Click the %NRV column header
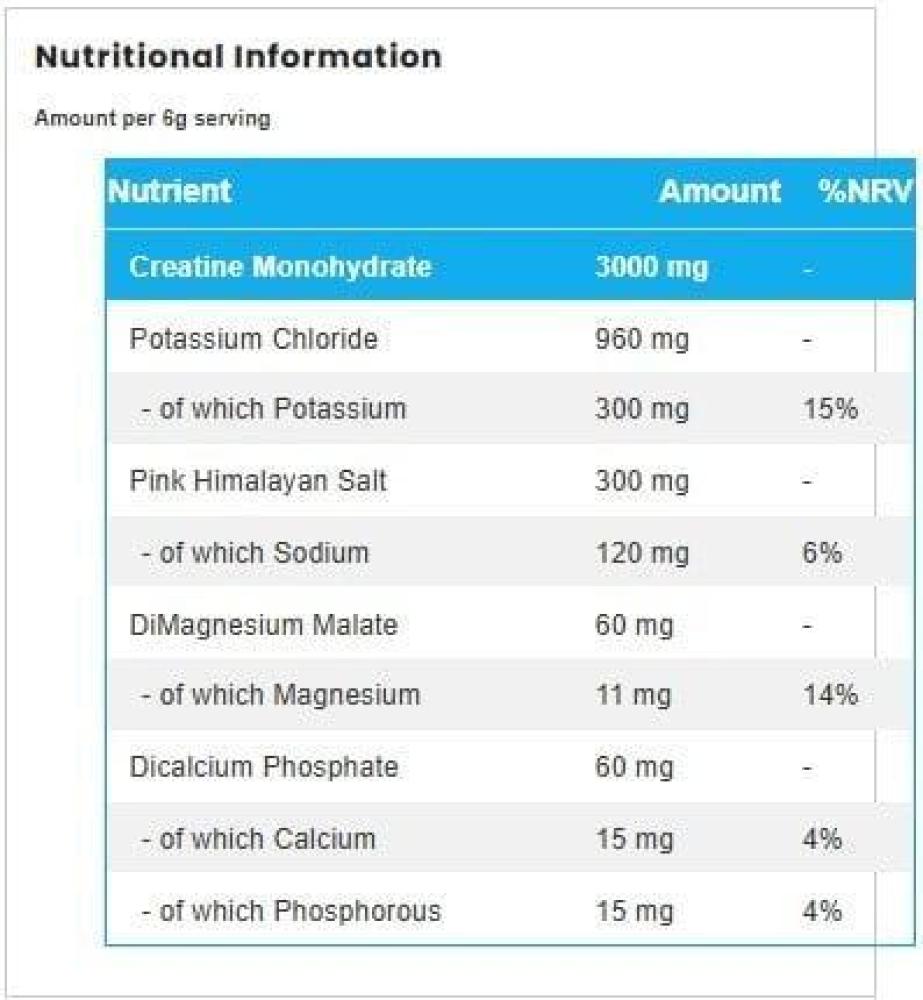Viewport: 923px width, 1000px height. (x=865, y=191)
